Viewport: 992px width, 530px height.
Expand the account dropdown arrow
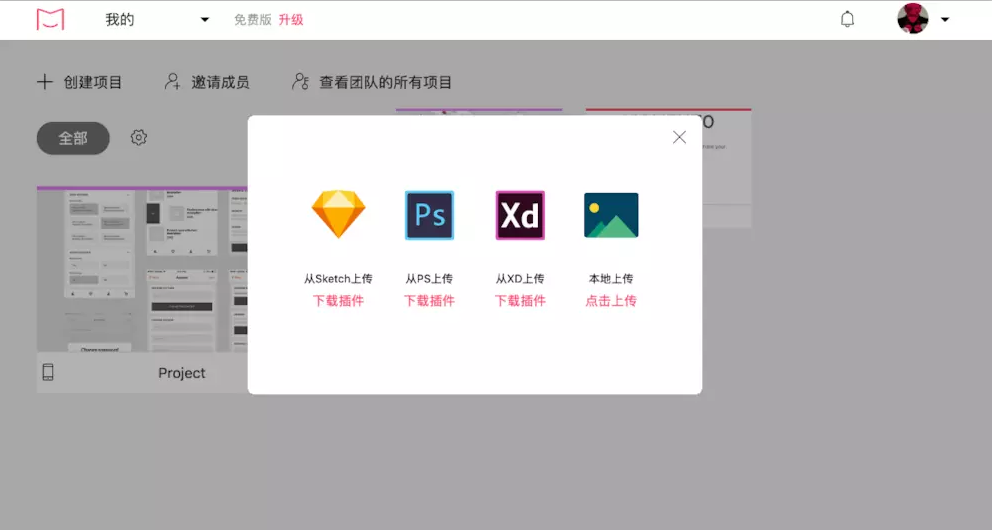pyautogui.click(x=945, y=20)
